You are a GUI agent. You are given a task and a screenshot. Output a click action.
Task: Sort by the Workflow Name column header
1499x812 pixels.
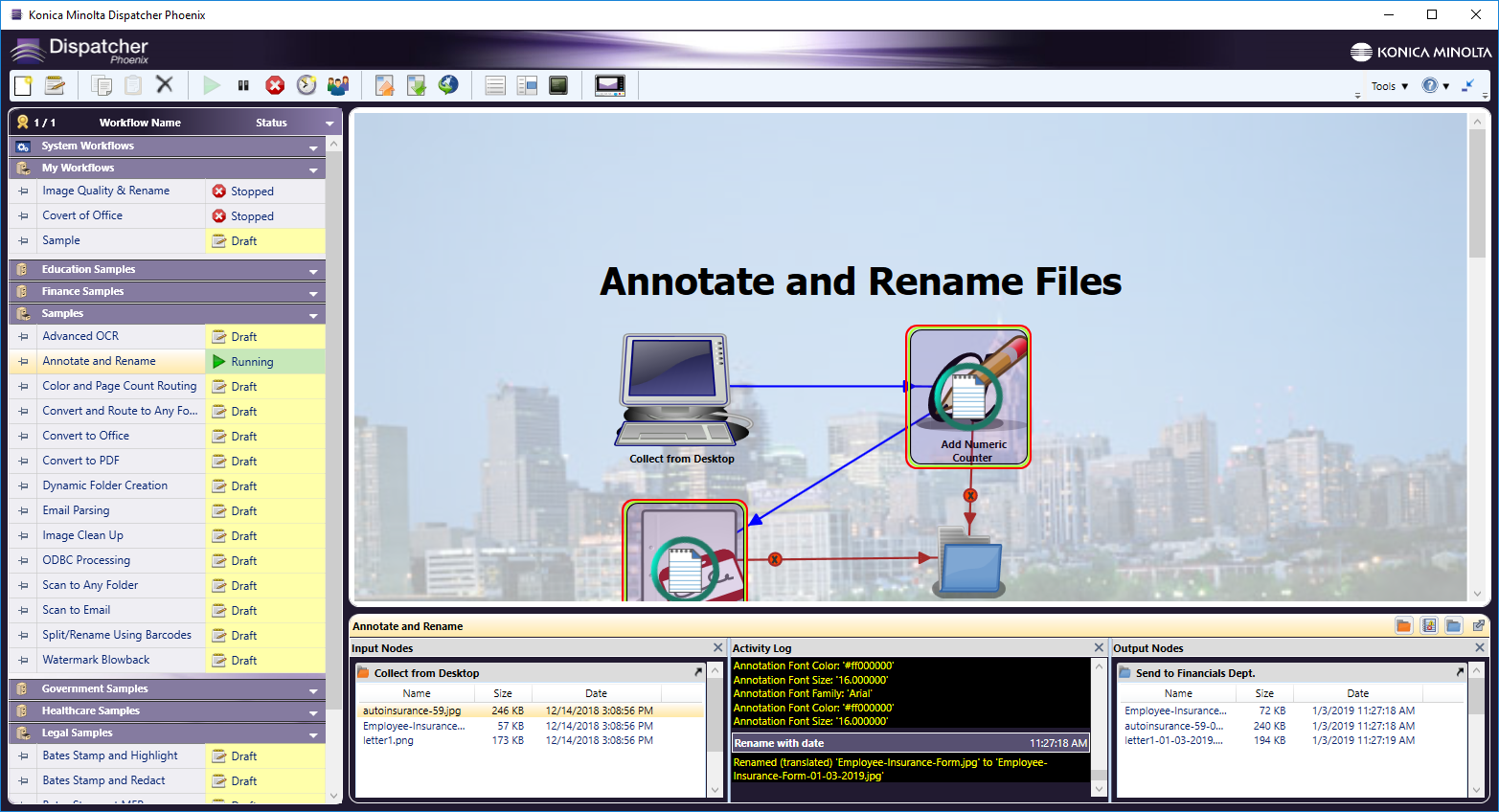click(x=140, y=123)
